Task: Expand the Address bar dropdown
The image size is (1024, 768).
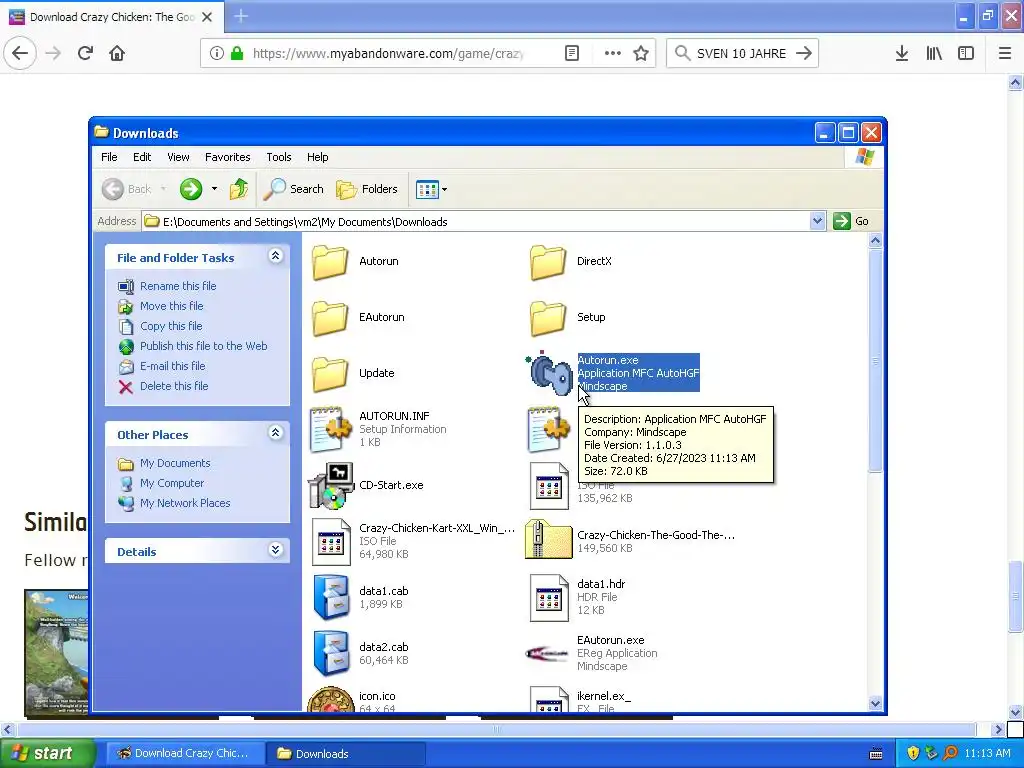Action: point(817,221)
